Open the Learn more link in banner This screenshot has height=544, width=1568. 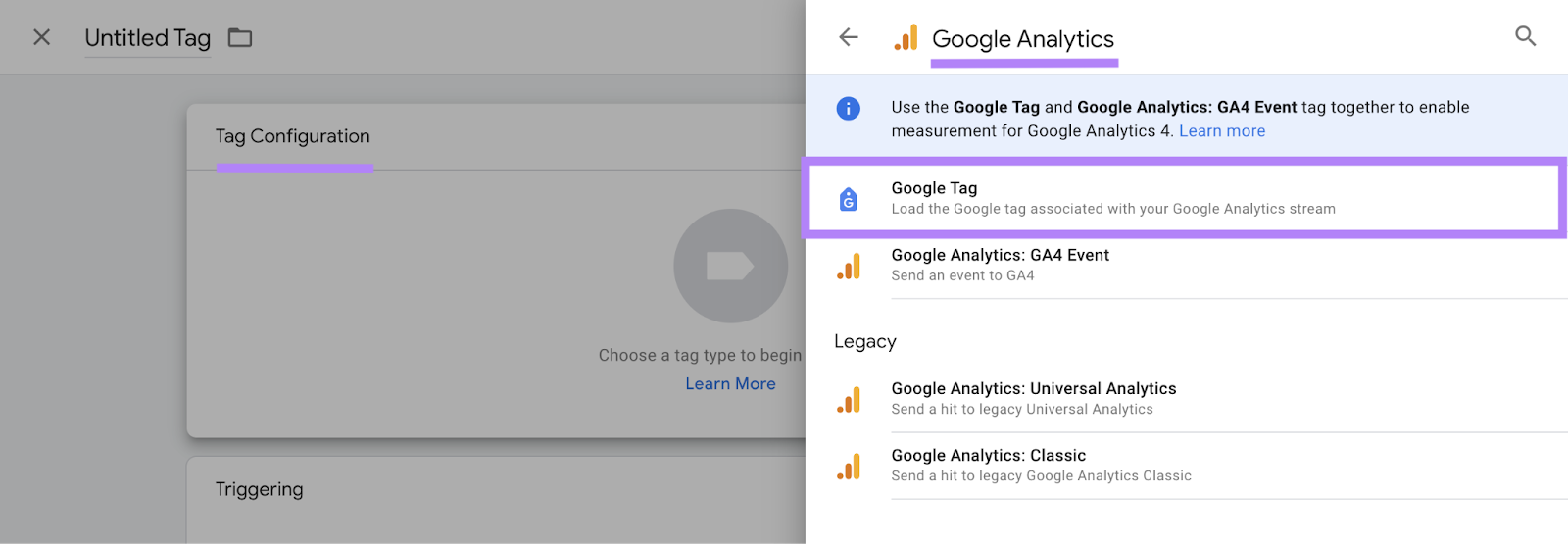coord(1221,131)
